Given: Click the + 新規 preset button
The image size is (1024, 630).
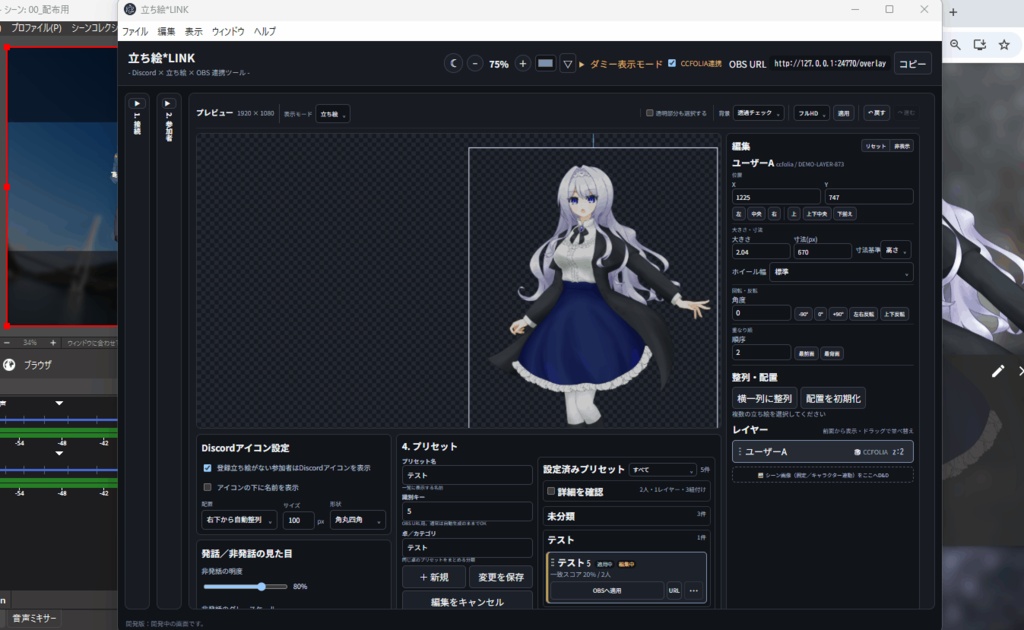Looking at the screenshot, I should coord(434,577).
